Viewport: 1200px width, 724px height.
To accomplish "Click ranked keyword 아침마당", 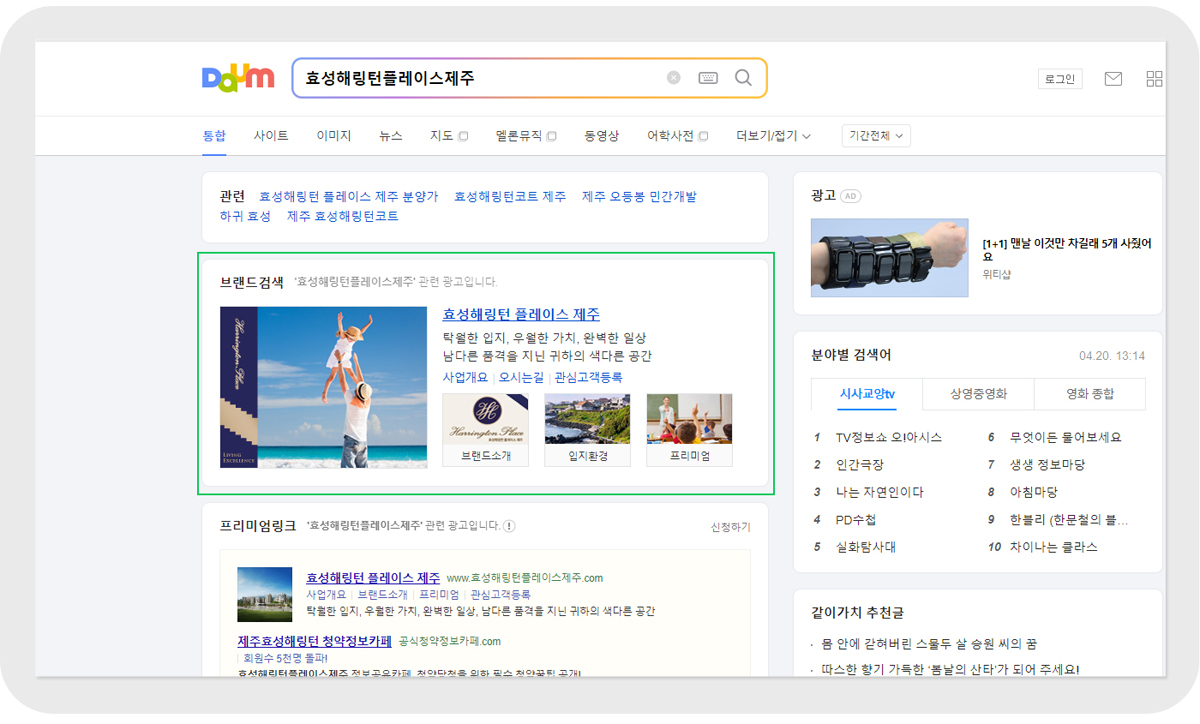I will (1034, 492).
